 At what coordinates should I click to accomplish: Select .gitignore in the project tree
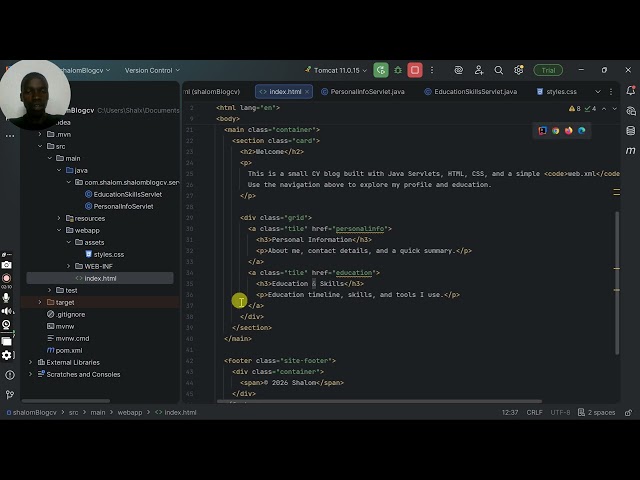tap(66, 314)
